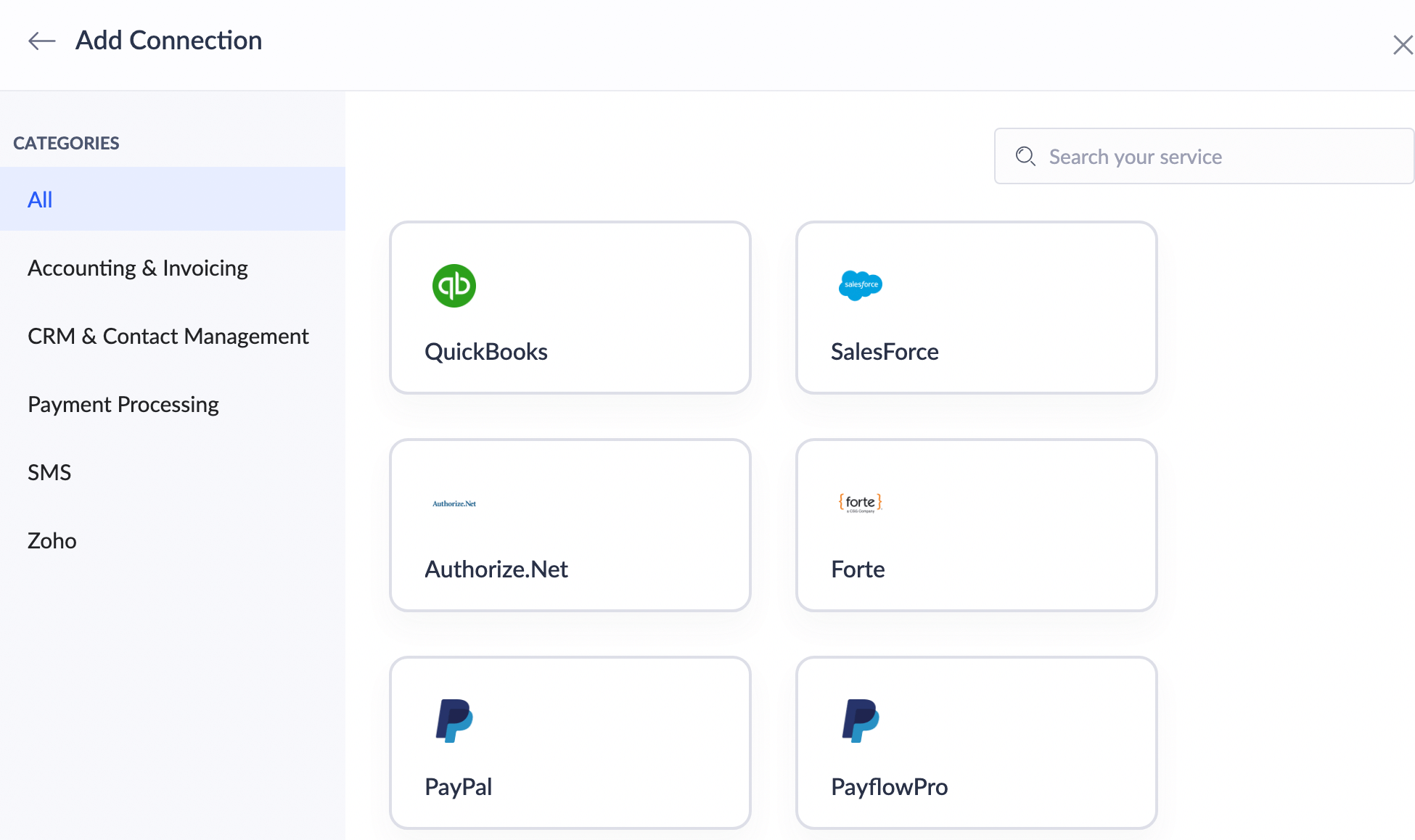Open the QuickBooks card label
Viewport: 1415px width, 840px height.
pyautogui.click(x=486, y=352)
